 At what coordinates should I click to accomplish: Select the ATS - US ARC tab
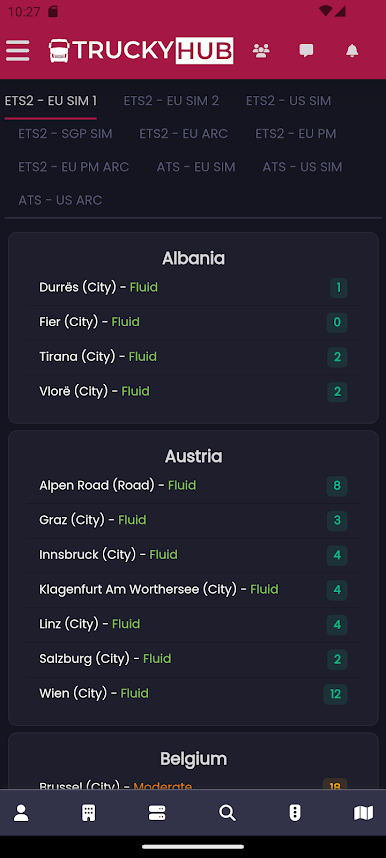[x=60, y=200]
